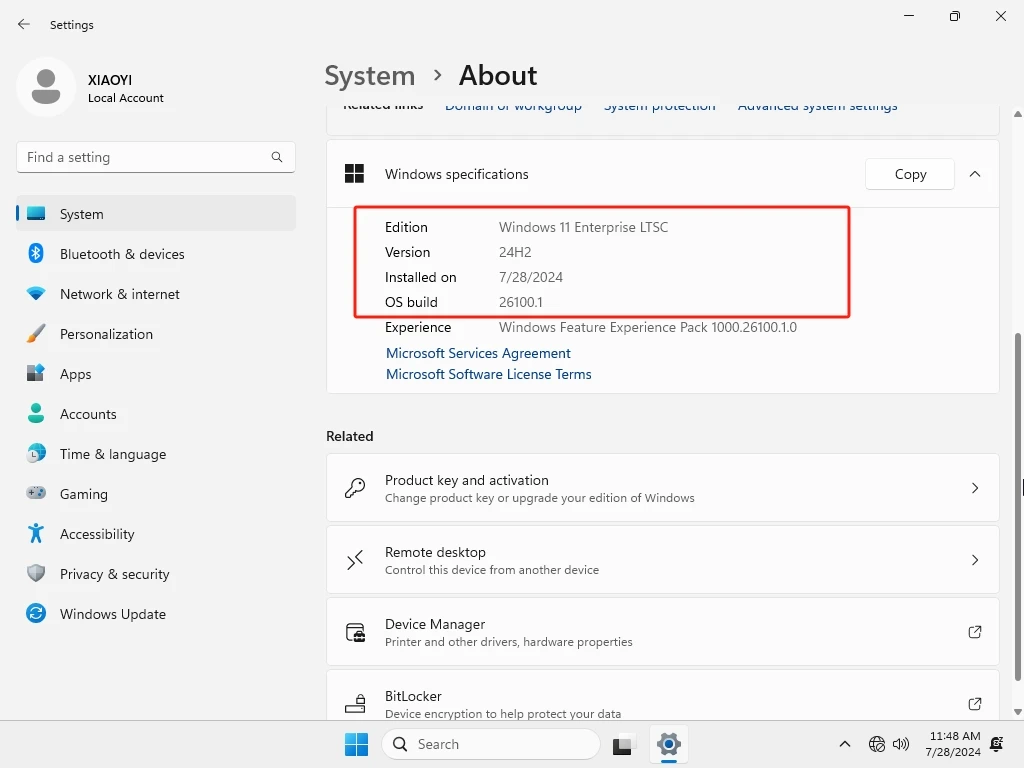The width and height of the screenshot is (1024, 768).
Task: Open the XIAOYI account avatar
Action: click(46, 87)
